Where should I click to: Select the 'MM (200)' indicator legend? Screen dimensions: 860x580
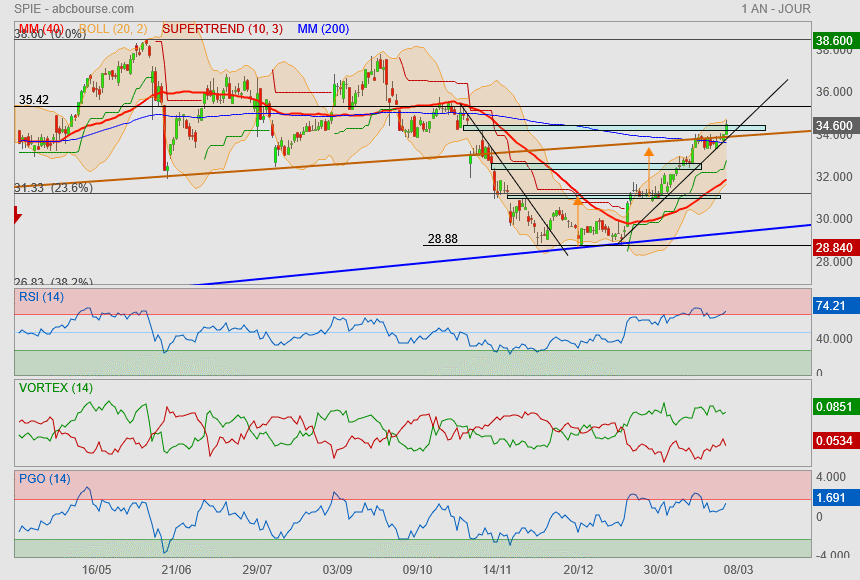[323, 29]
